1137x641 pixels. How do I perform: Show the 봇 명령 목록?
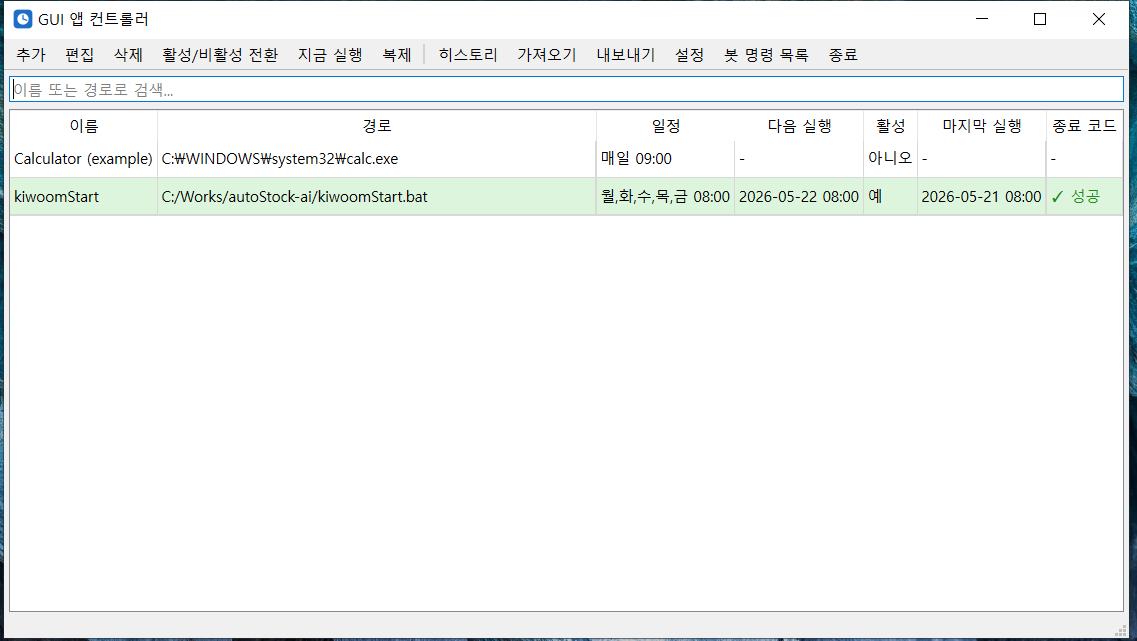click(766, 55)
